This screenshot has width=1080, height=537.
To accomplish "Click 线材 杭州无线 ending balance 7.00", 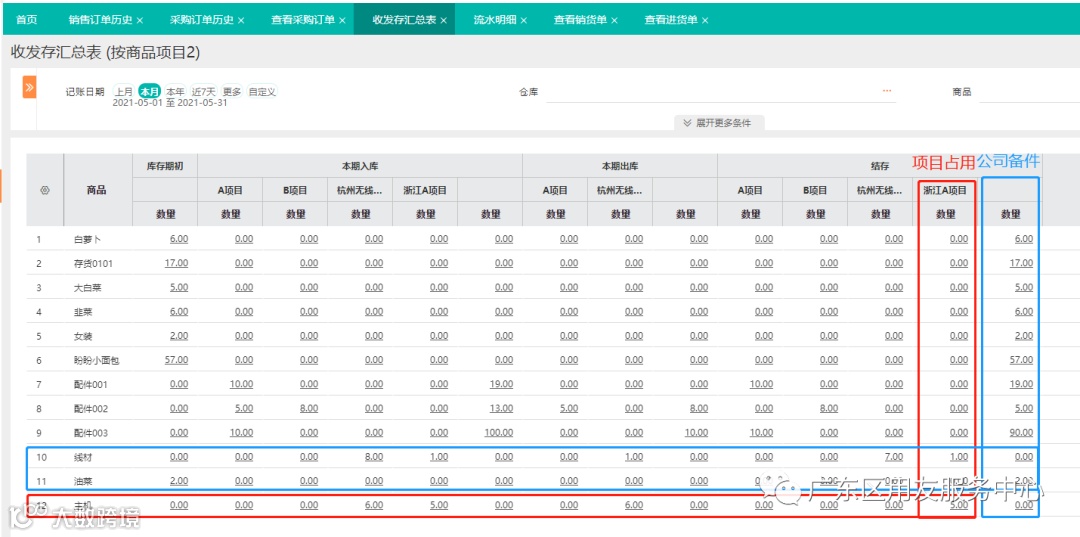I will (x=893, y=457).
